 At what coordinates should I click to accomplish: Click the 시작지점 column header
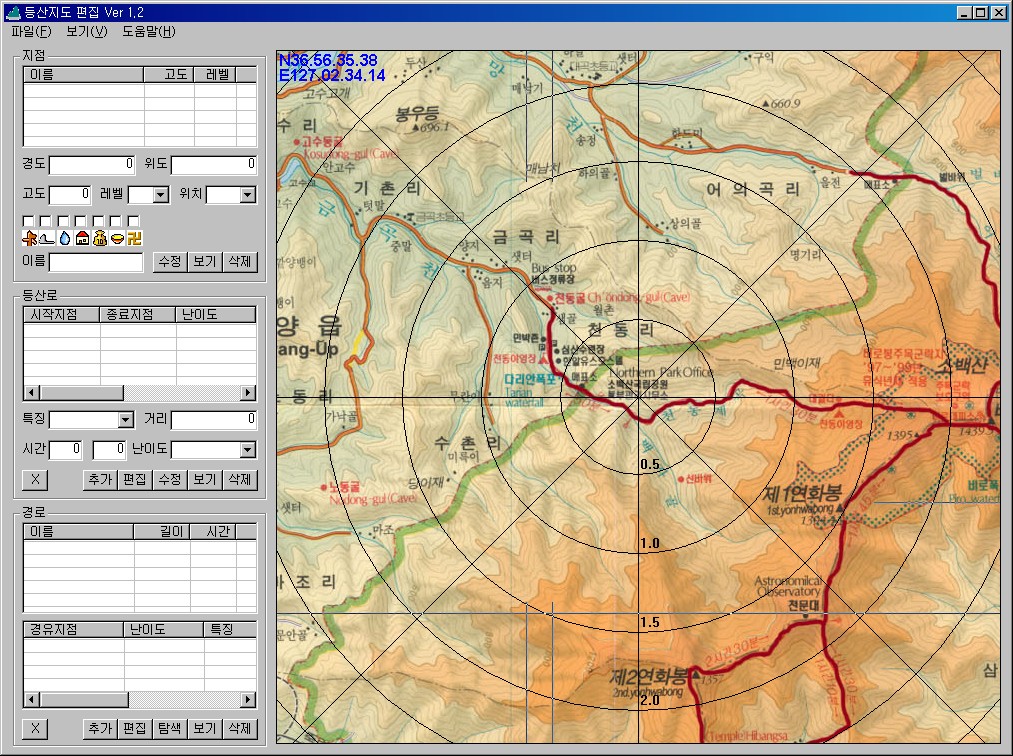62,315
